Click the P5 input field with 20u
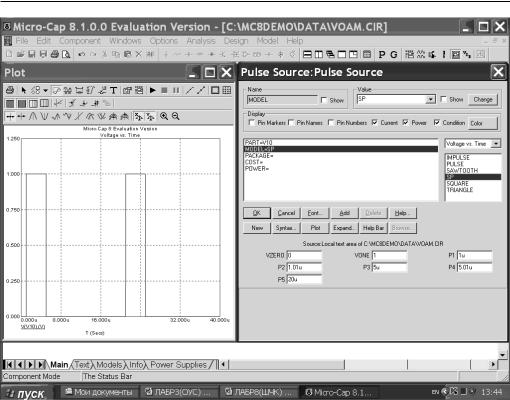Screen dimensions: 510x400 [x=304, y=279]
